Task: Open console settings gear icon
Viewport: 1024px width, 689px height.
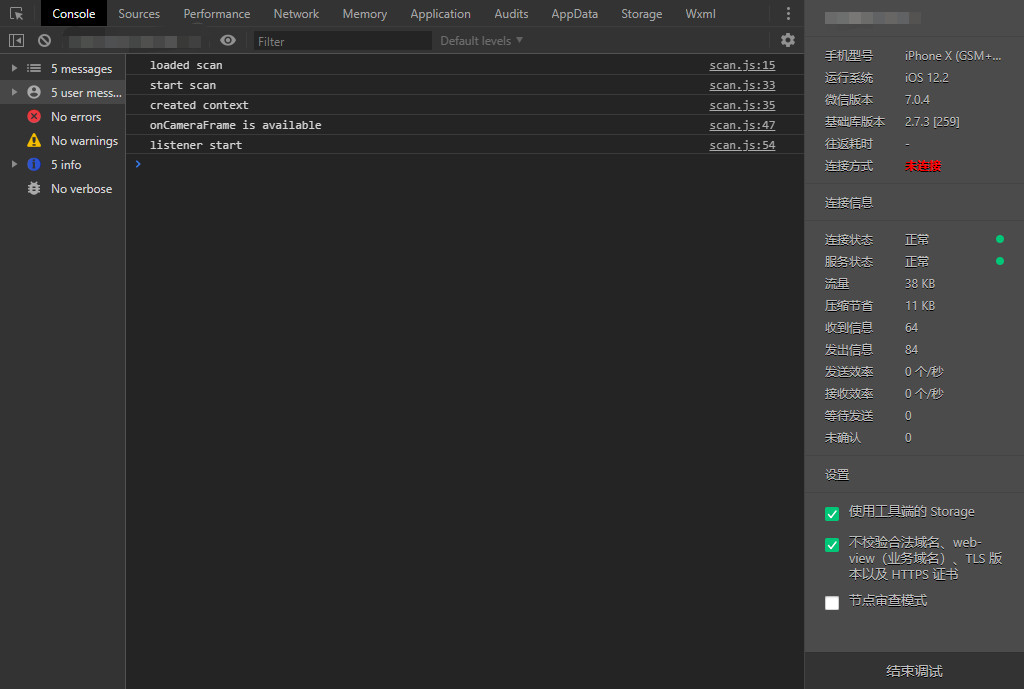Action: (788, 40)
